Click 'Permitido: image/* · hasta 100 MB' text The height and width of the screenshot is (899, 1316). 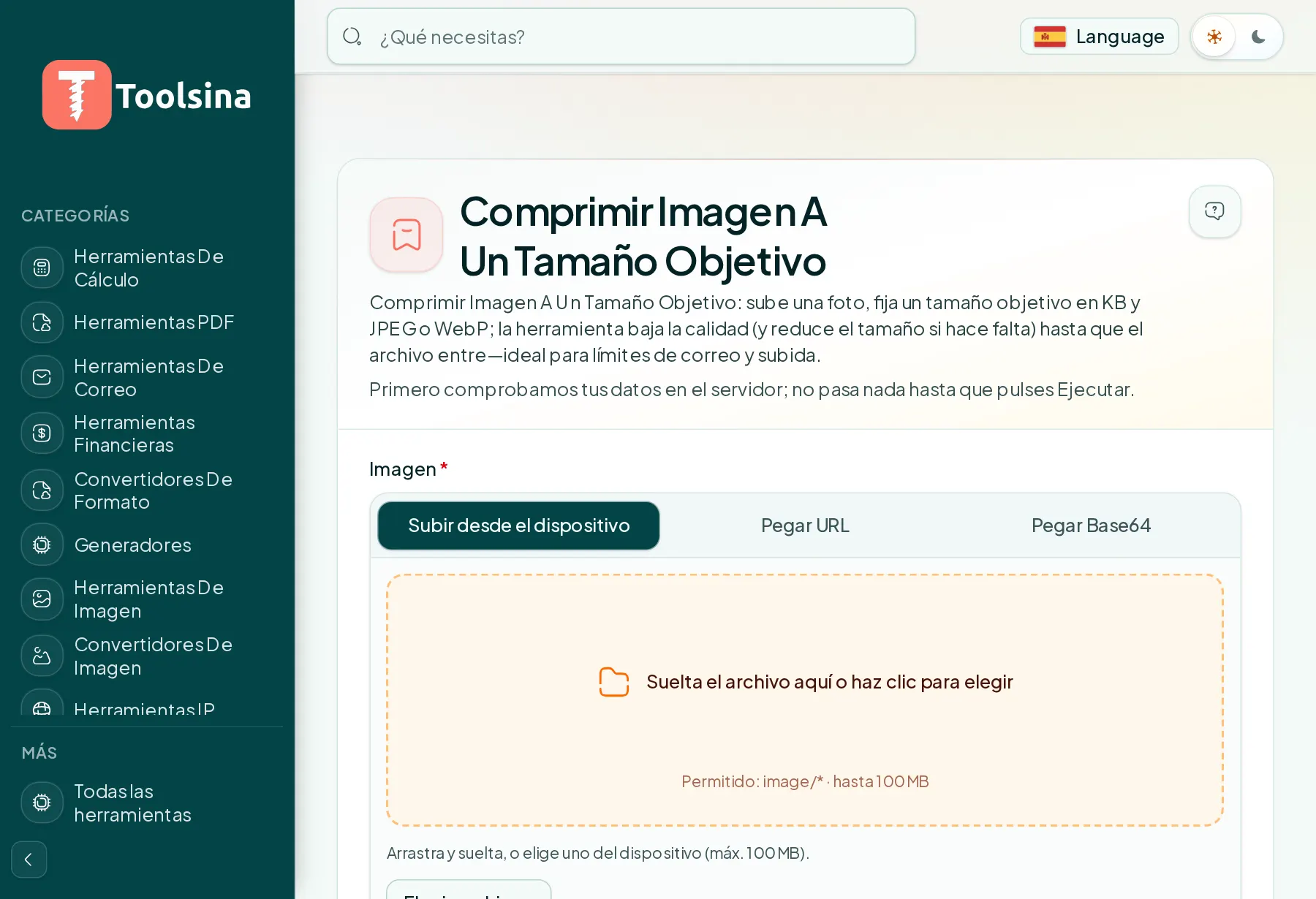pyautogui.click(x=805, y=781)
